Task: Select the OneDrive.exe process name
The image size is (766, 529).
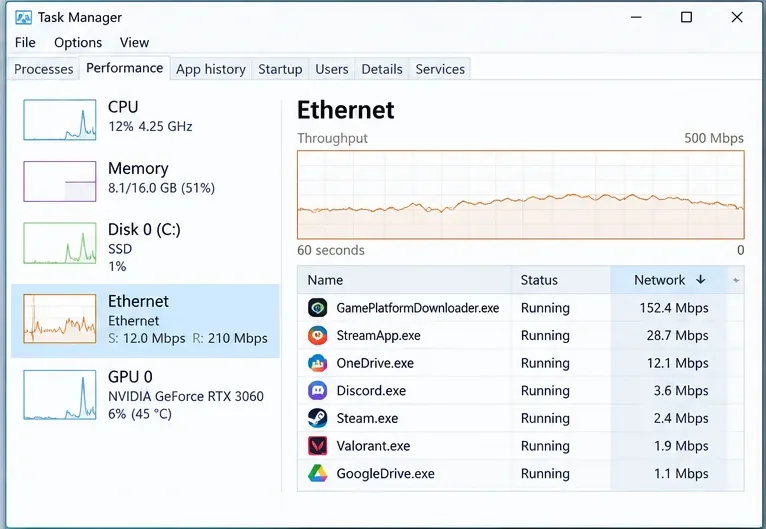Action: [x=375, y=363]
